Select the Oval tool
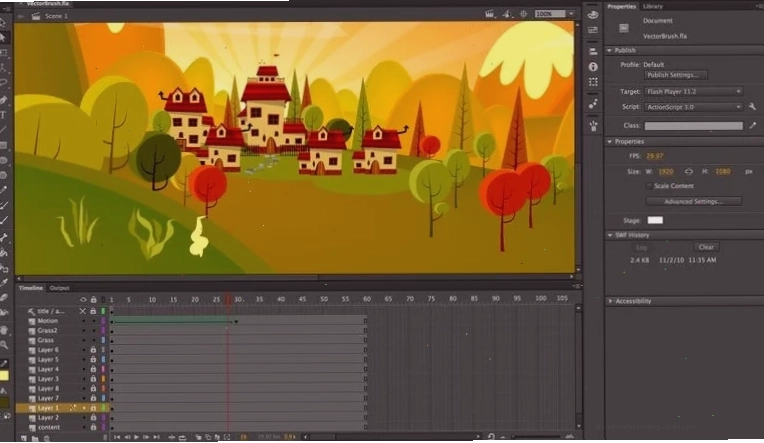 3,160
